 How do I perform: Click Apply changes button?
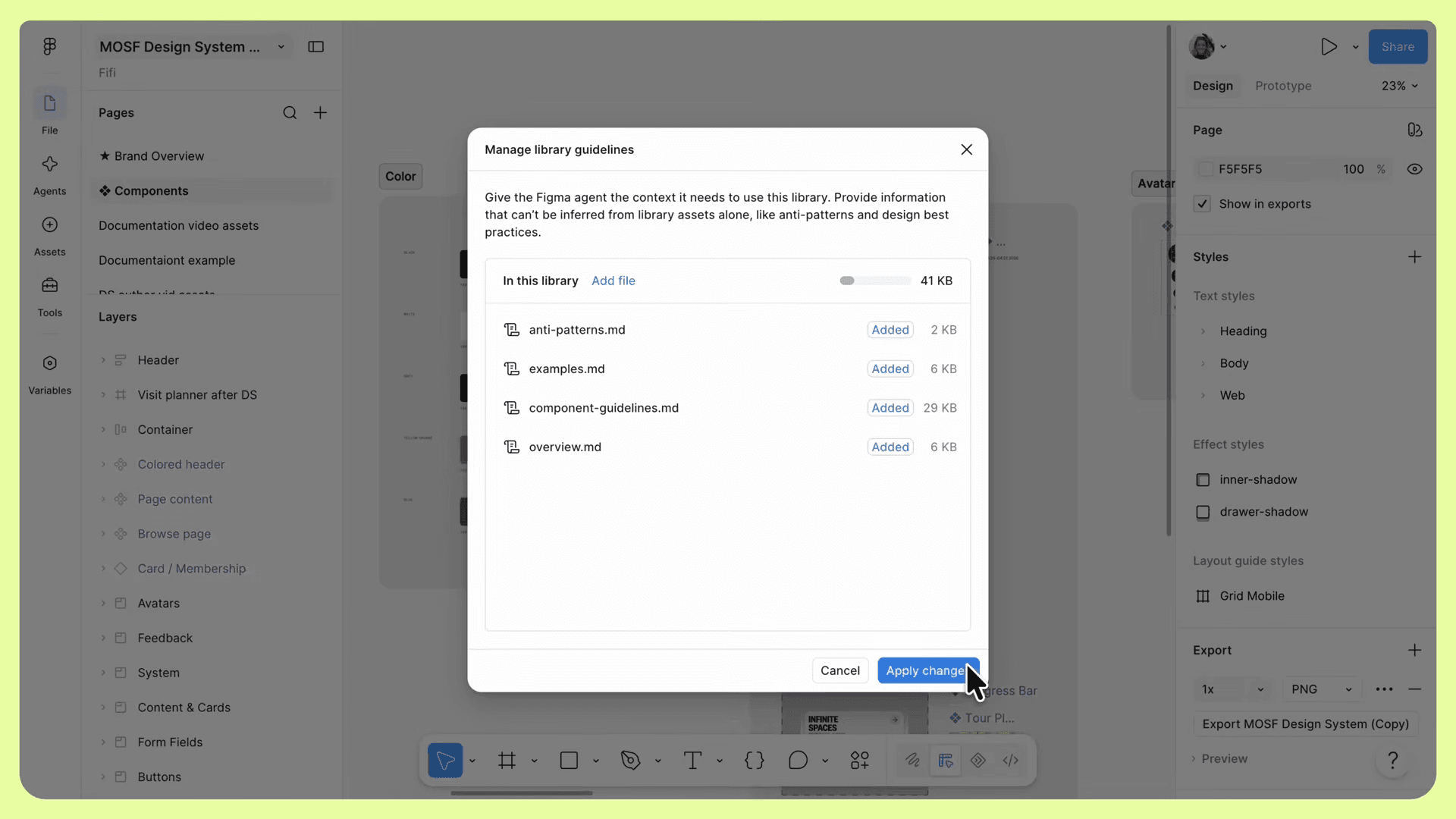click(x=928, y=670)
